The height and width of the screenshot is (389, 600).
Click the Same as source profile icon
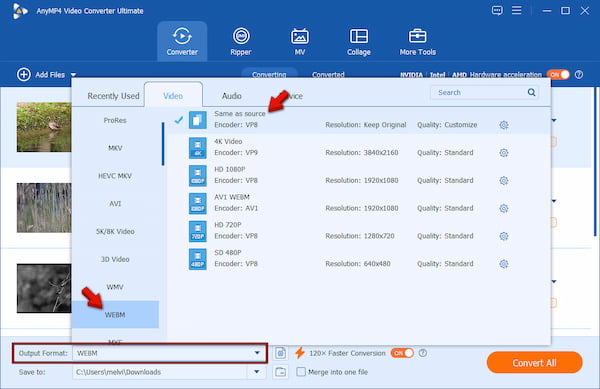pyautogui.click(x=197, y=120)
